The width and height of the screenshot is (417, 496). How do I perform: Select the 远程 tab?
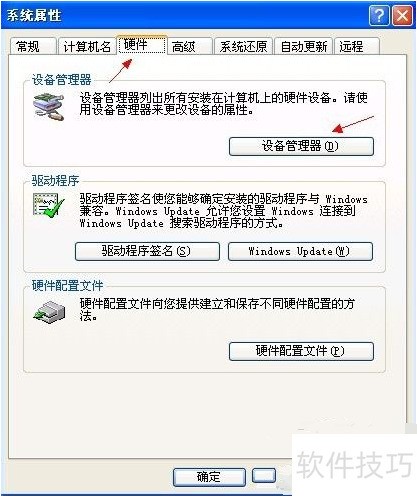pos(356,46)
